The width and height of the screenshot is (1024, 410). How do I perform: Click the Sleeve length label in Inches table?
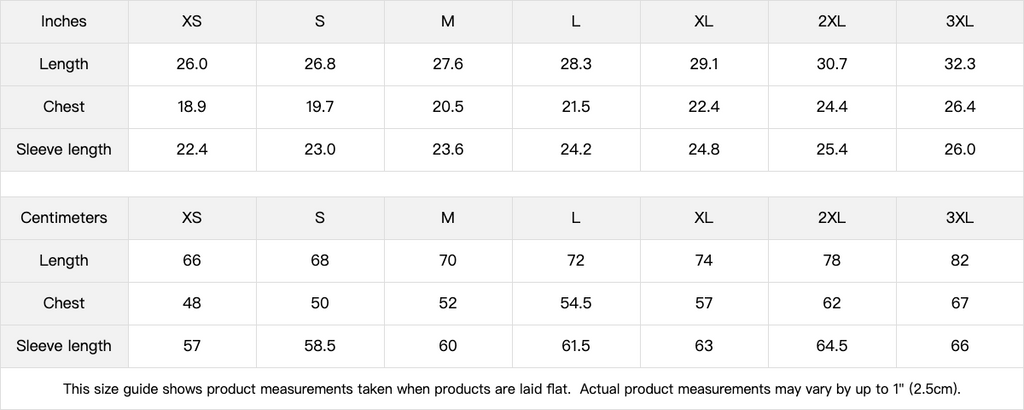[x=64, y=150]
